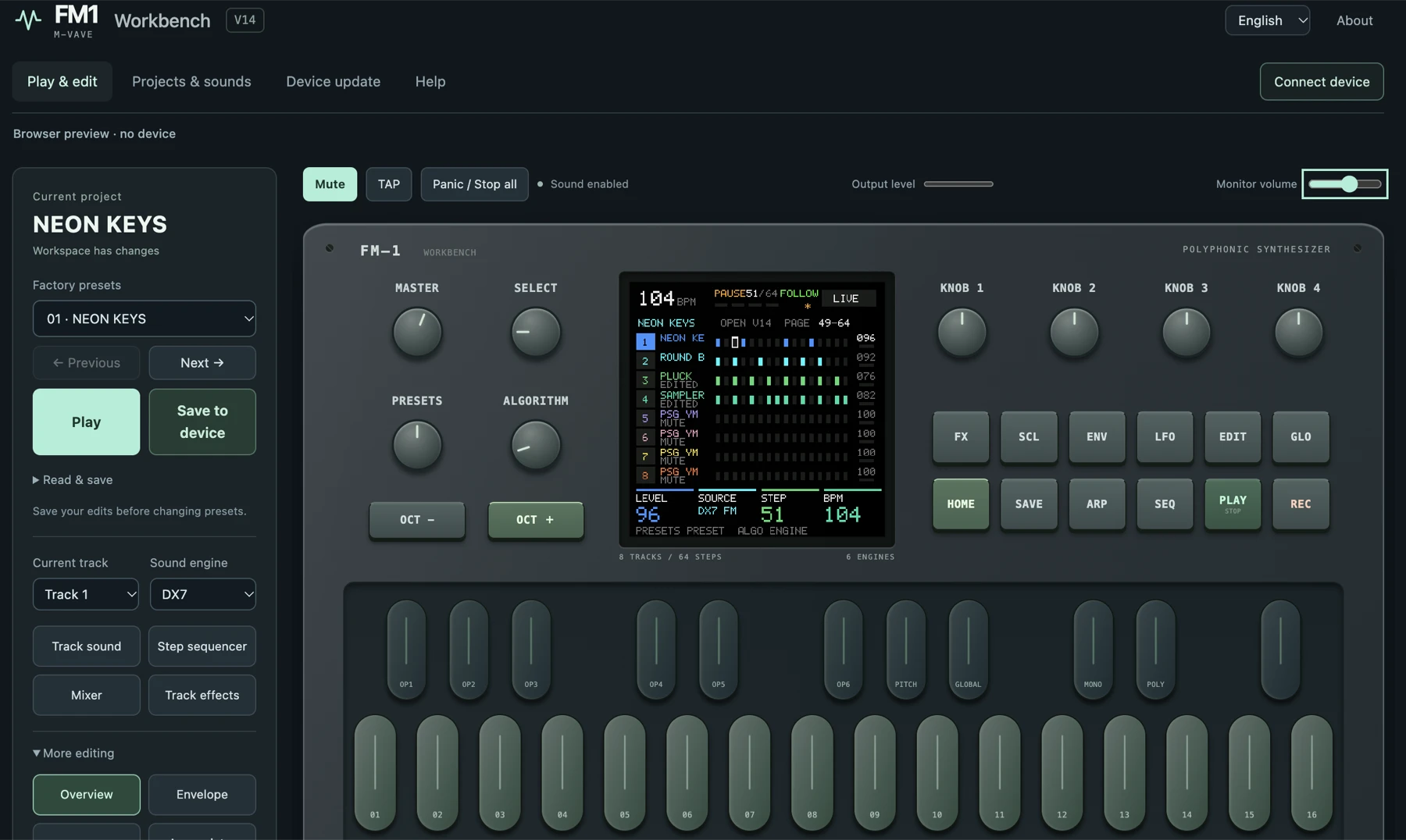Click KNOB 3 on the synth panel

1187,332
